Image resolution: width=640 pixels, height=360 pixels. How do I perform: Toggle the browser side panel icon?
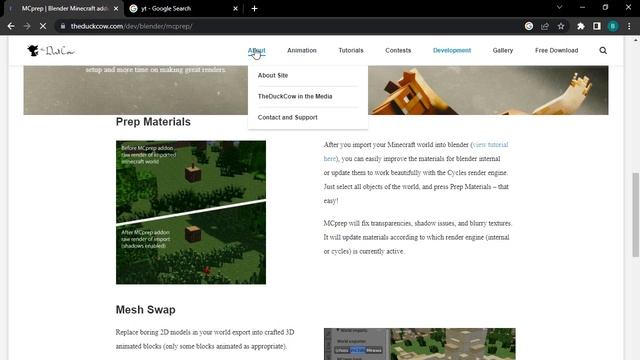pyautogui.click(x=597, y=26)
